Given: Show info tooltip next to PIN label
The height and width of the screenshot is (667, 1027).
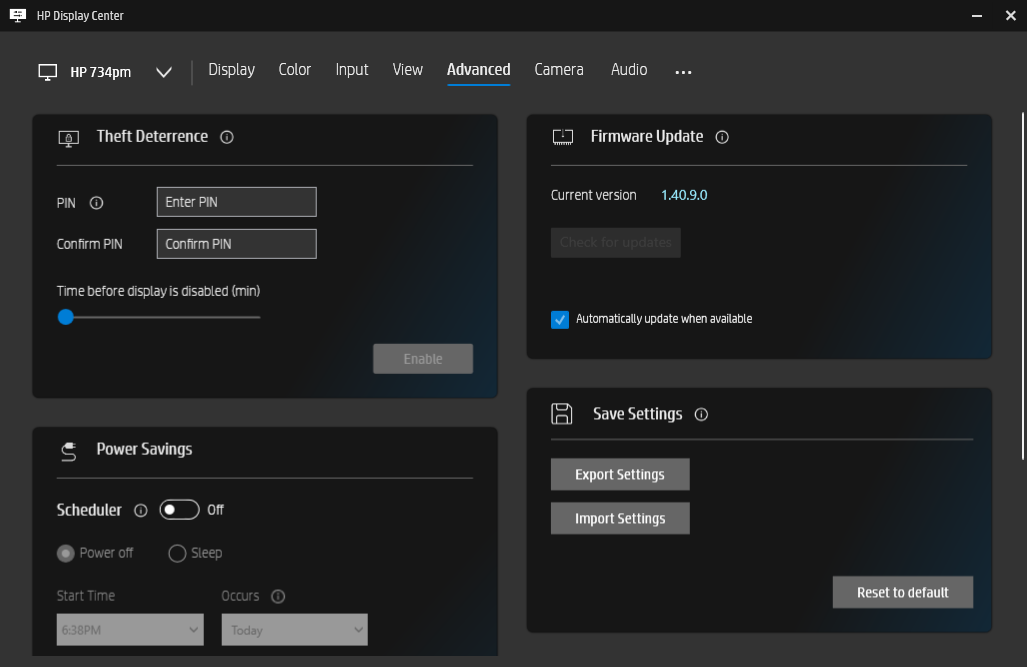Looking at the screenshot, I should (x=96, y=203).
